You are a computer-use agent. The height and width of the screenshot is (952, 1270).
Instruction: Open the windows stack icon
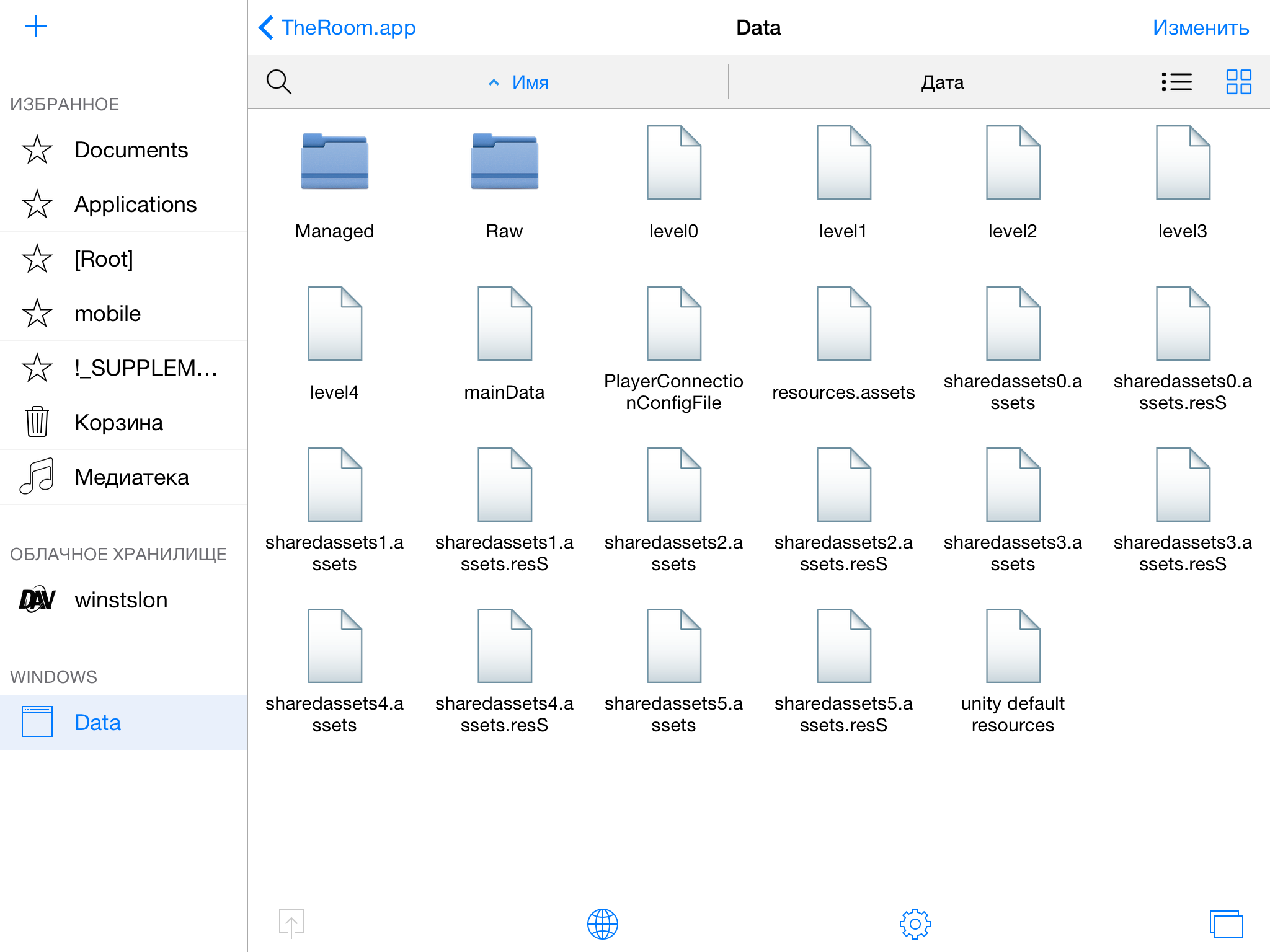pos(1226,924)
